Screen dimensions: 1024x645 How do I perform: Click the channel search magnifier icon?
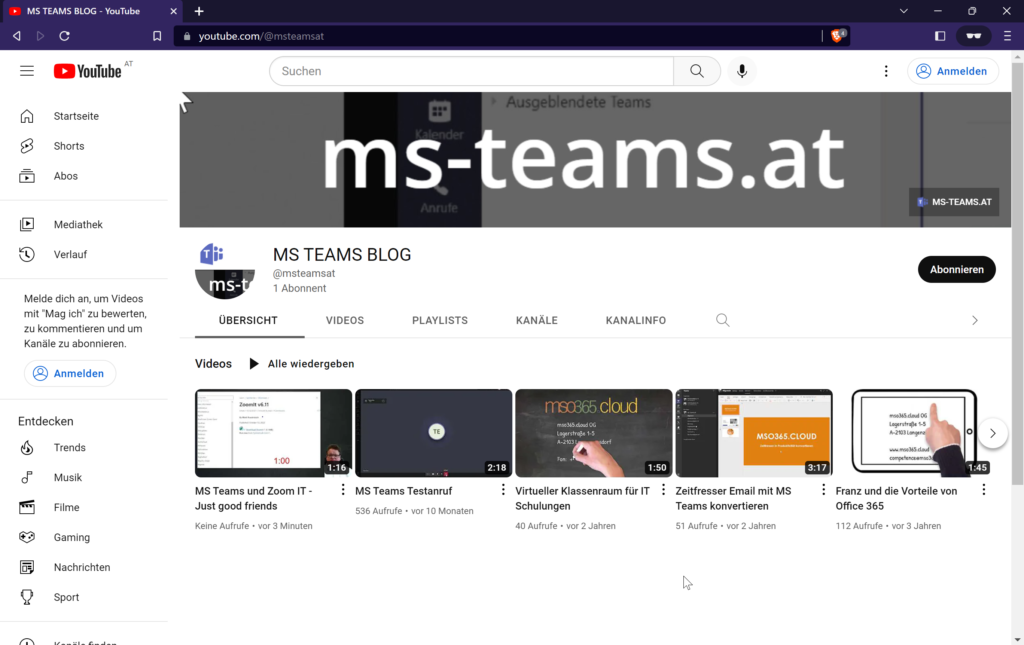[722, 321]
